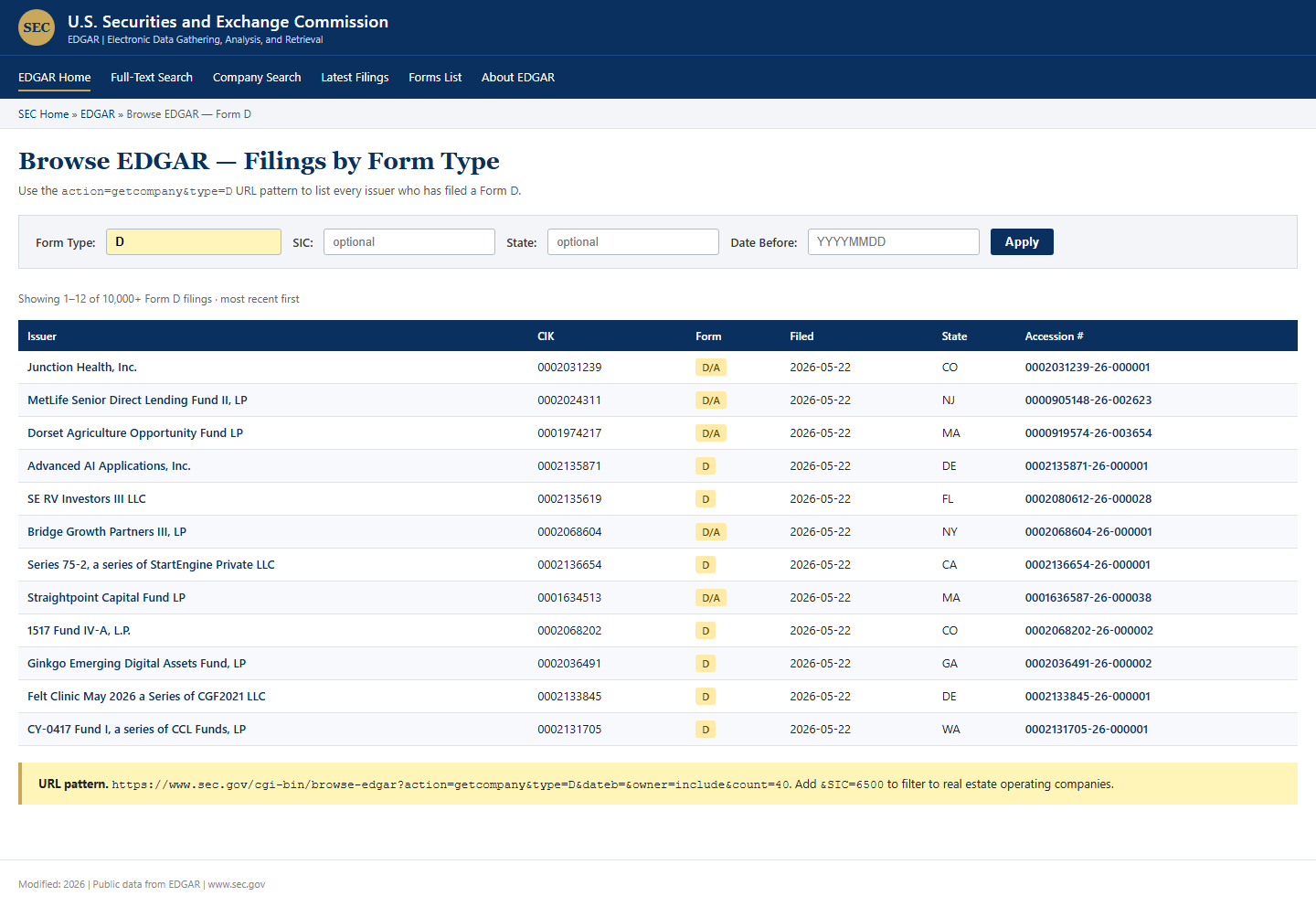Screen dimensions: 1316x907
Task: Click the Form column header
Action: point(708,336)
